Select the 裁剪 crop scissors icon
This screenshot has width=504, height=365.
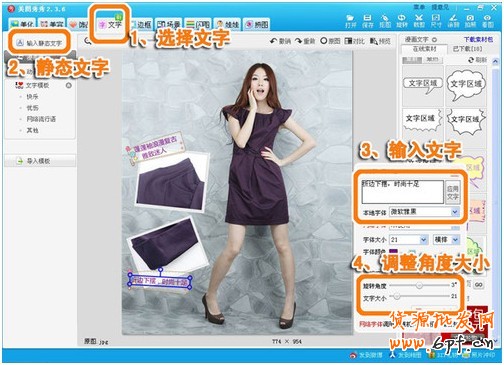[419, 21]
